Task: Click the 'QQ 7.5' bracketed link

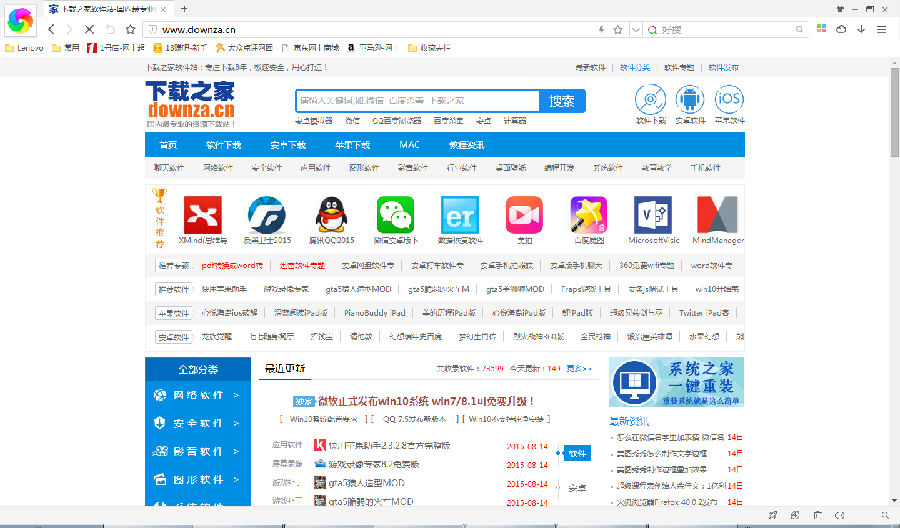Action: (x=414, y=419)
